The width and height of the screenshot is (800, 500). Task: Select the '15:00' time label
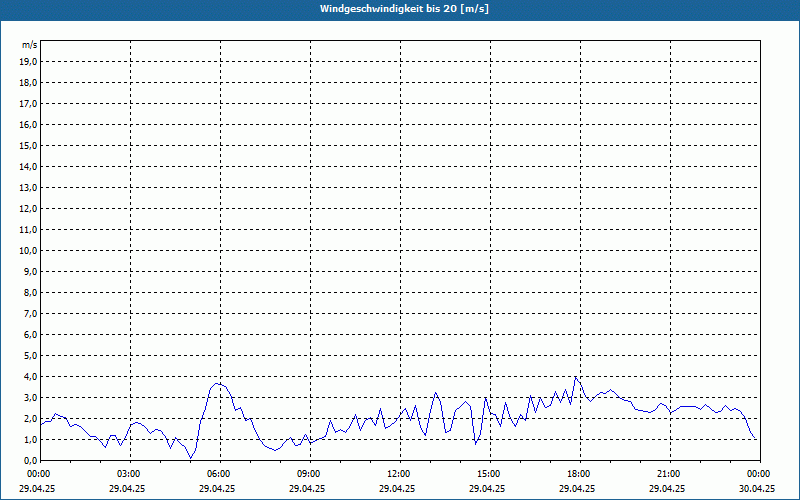488,474
